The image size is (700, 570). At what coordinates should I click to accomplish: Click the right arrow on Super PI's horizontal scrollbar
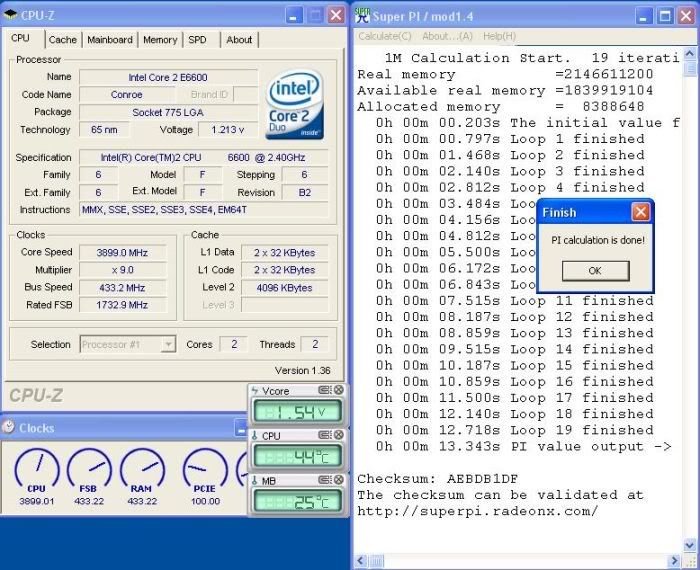click(675, 561)
